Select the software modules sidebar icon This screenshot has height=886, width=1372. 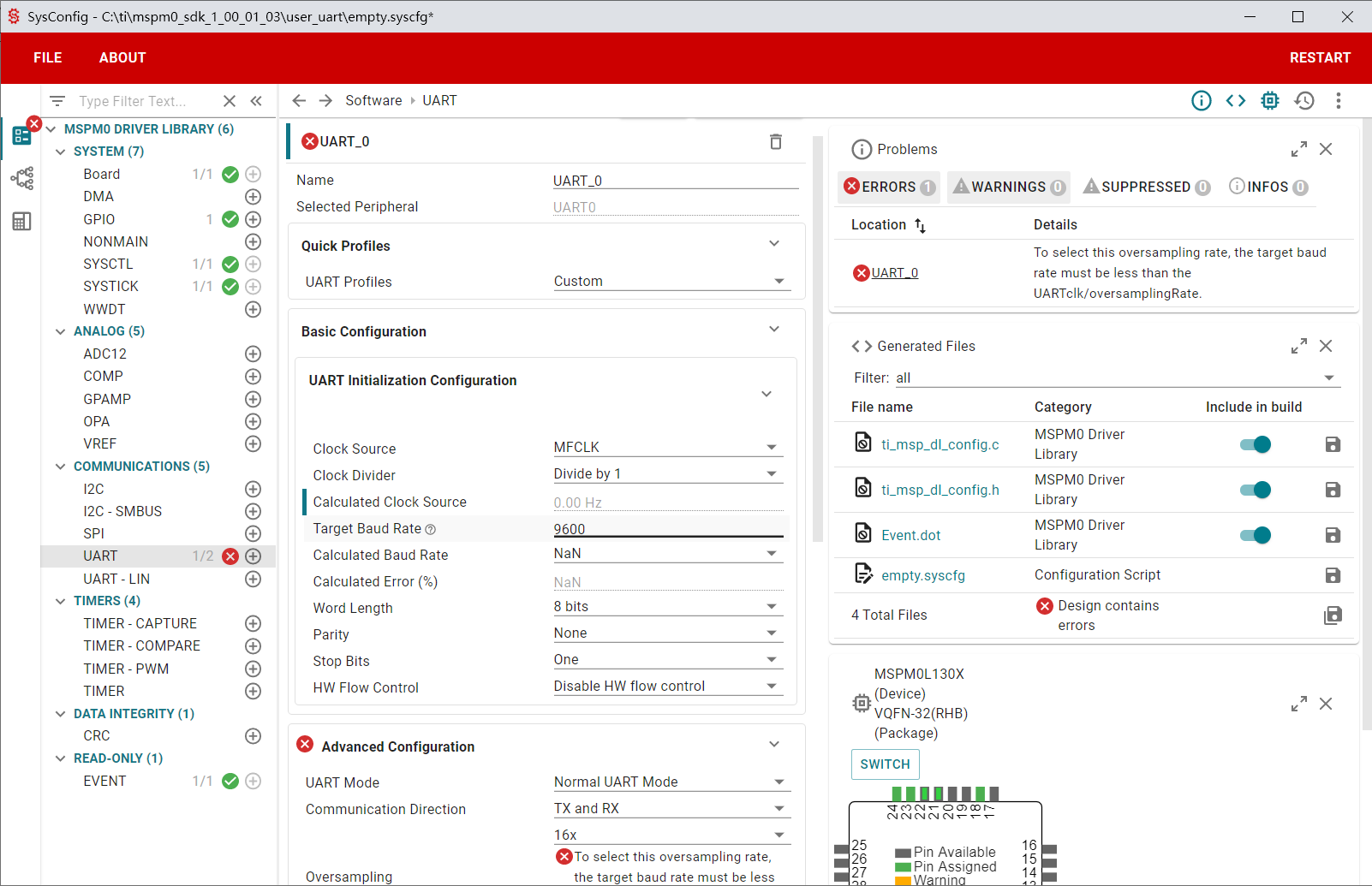[21, 135]
